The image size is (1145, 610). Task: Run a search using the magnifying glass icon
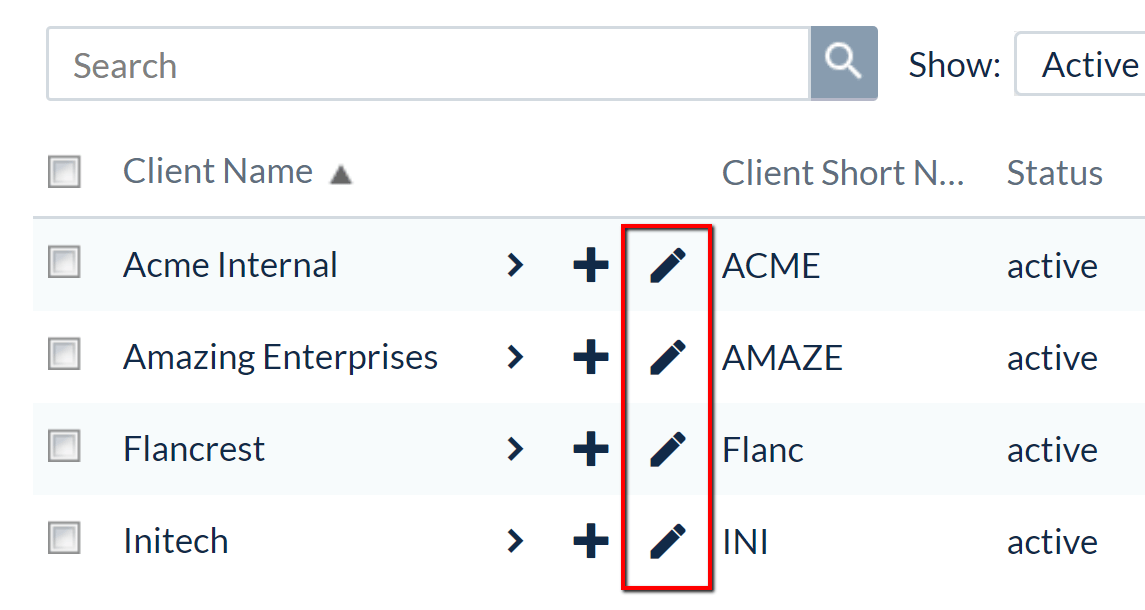click(x=843, y=63)
